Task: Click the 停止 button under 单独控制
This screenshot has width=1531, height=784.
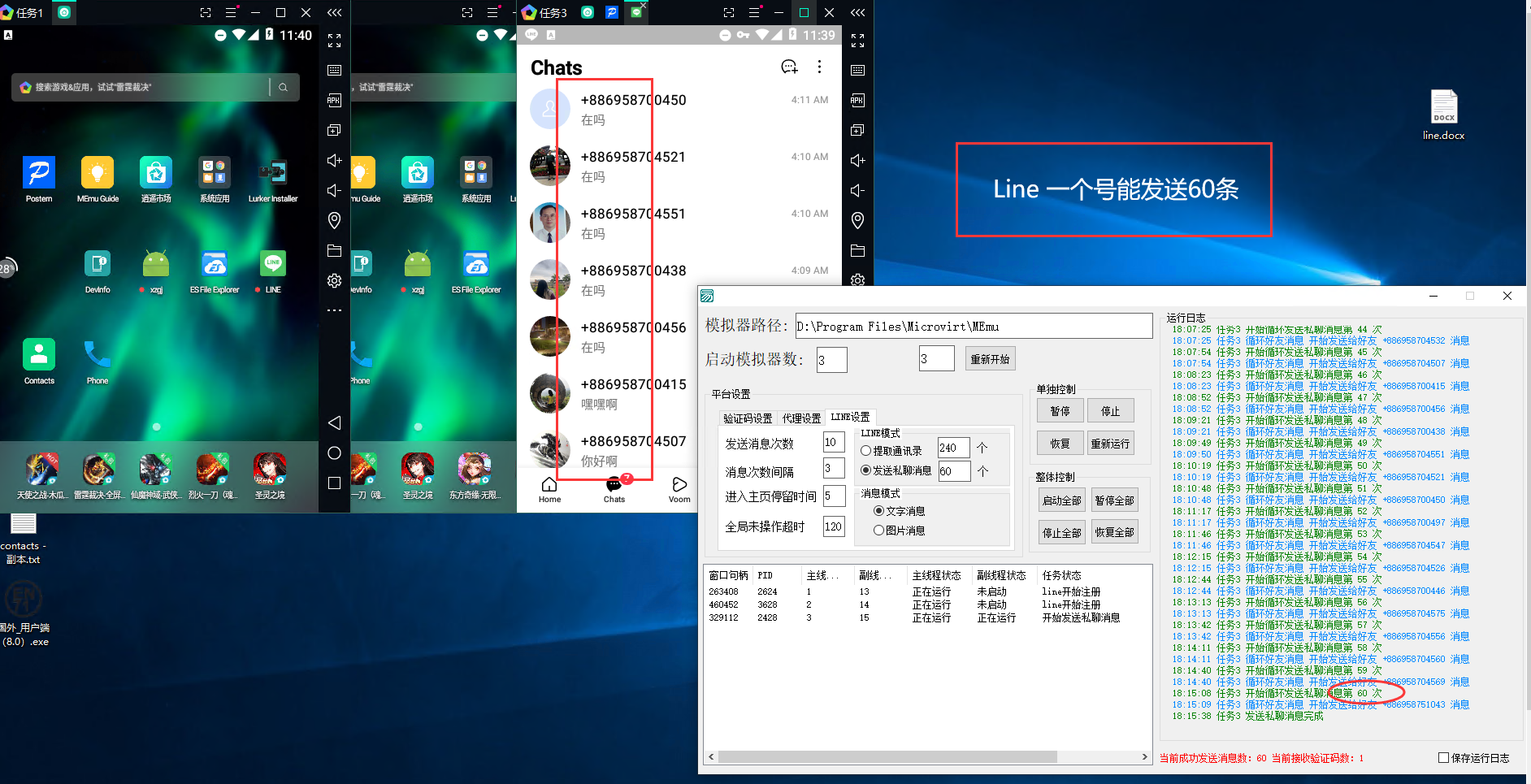Action: 1110,410
